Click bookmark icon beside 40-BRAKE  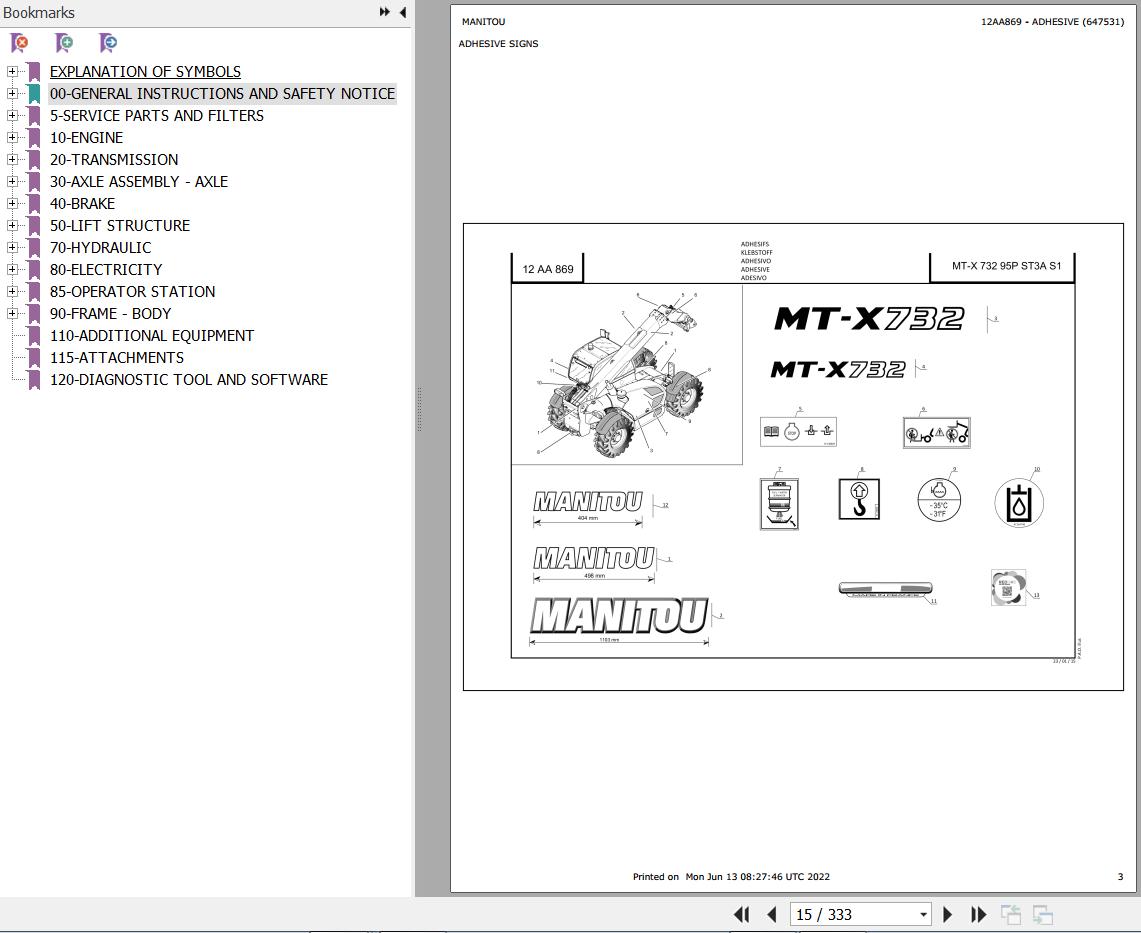tap(33, 204)
